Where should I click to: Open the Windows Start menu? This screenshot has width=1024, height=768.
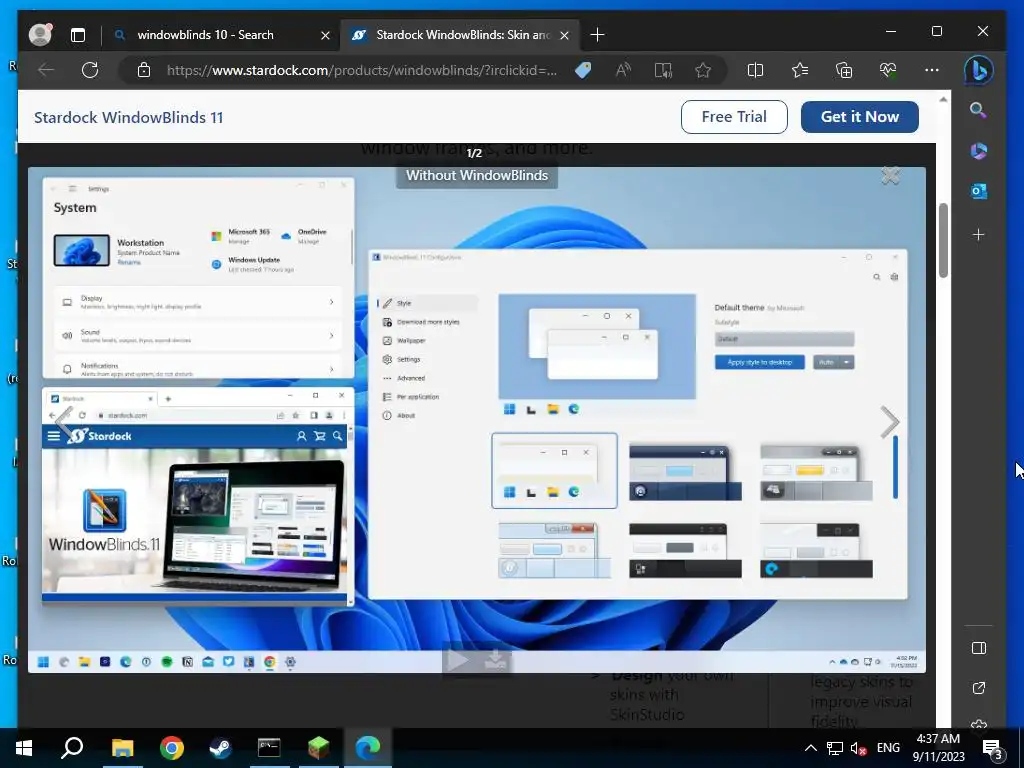pyautogui.click(x=24, y=748)
